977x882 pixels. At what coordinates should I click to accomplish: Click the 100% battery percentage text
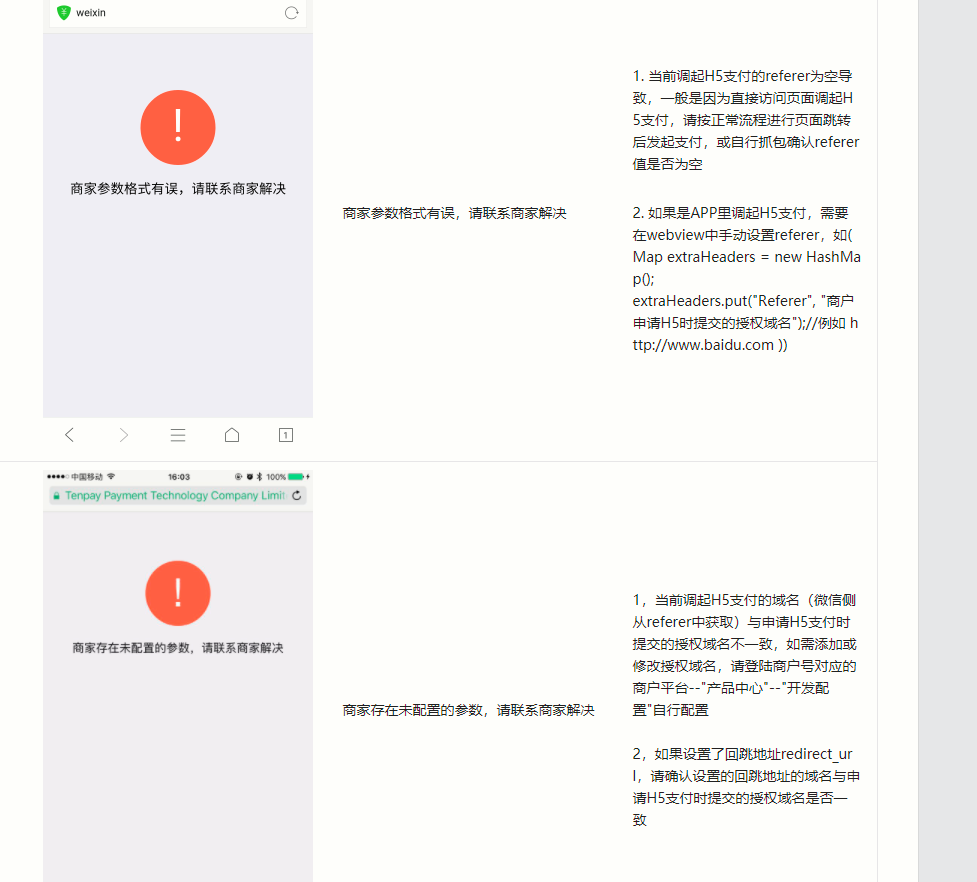276,477
